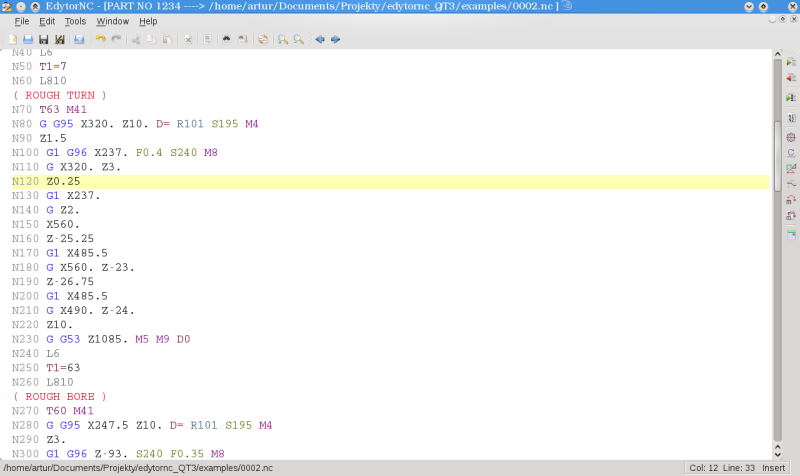Click the Save As toolbar icon
The width and height of the screenshot is (800, 476).
[x=59, y=39]
